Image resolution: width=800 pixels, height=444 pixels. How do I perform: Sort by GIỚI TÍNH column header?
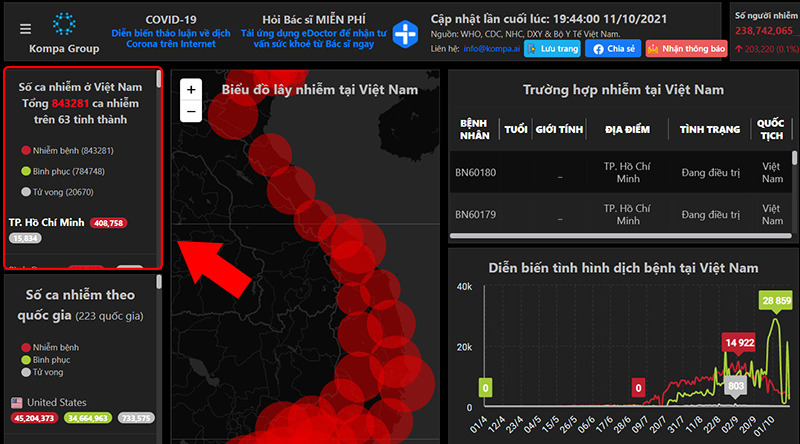pyautogui.click(x=559, y=130)
